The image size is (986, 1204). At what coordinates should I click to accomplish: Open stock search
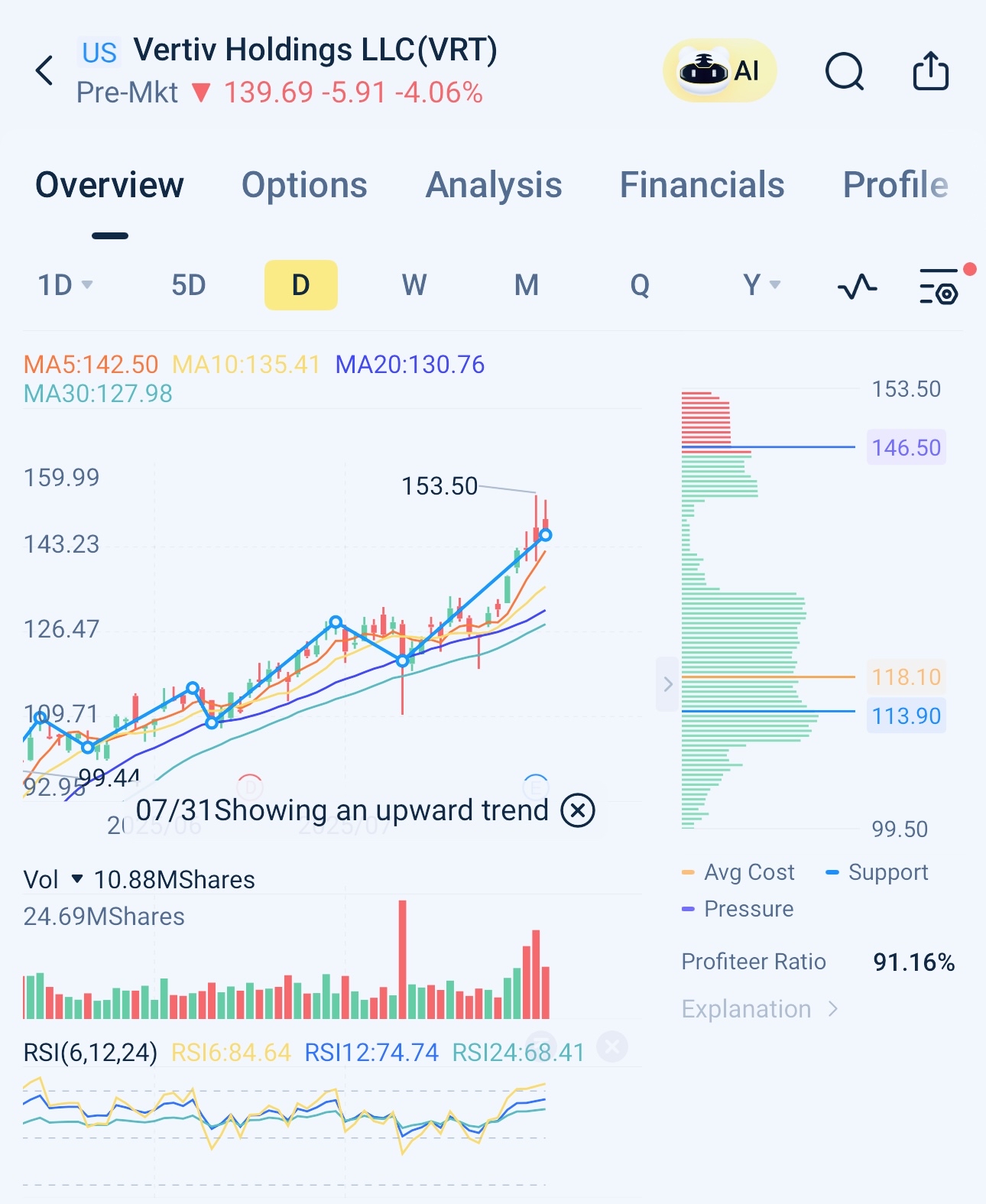[x=845, y=73]
